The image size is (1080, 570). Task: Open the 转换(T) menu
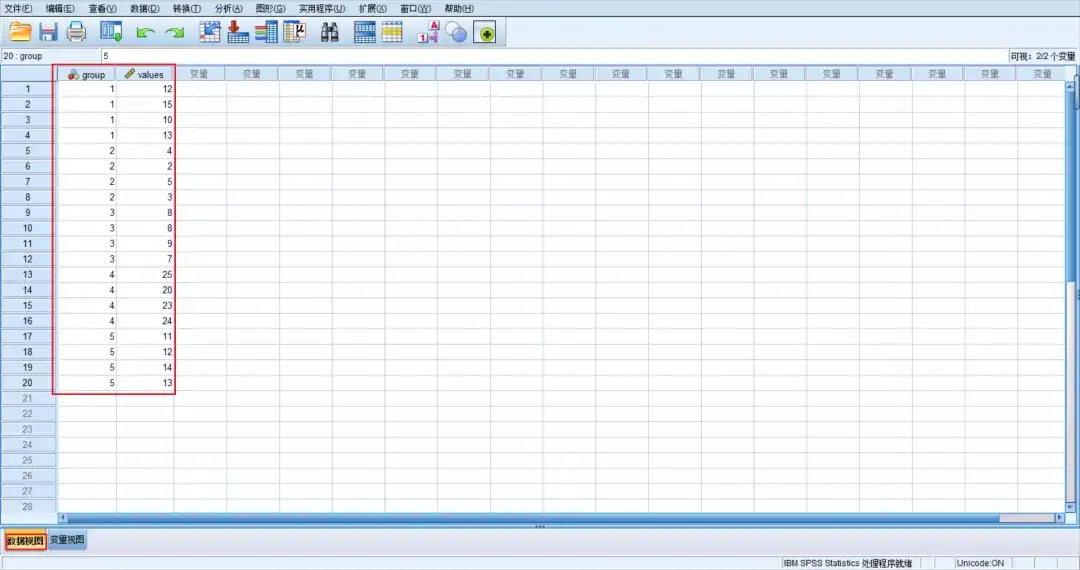click(187, 8)
